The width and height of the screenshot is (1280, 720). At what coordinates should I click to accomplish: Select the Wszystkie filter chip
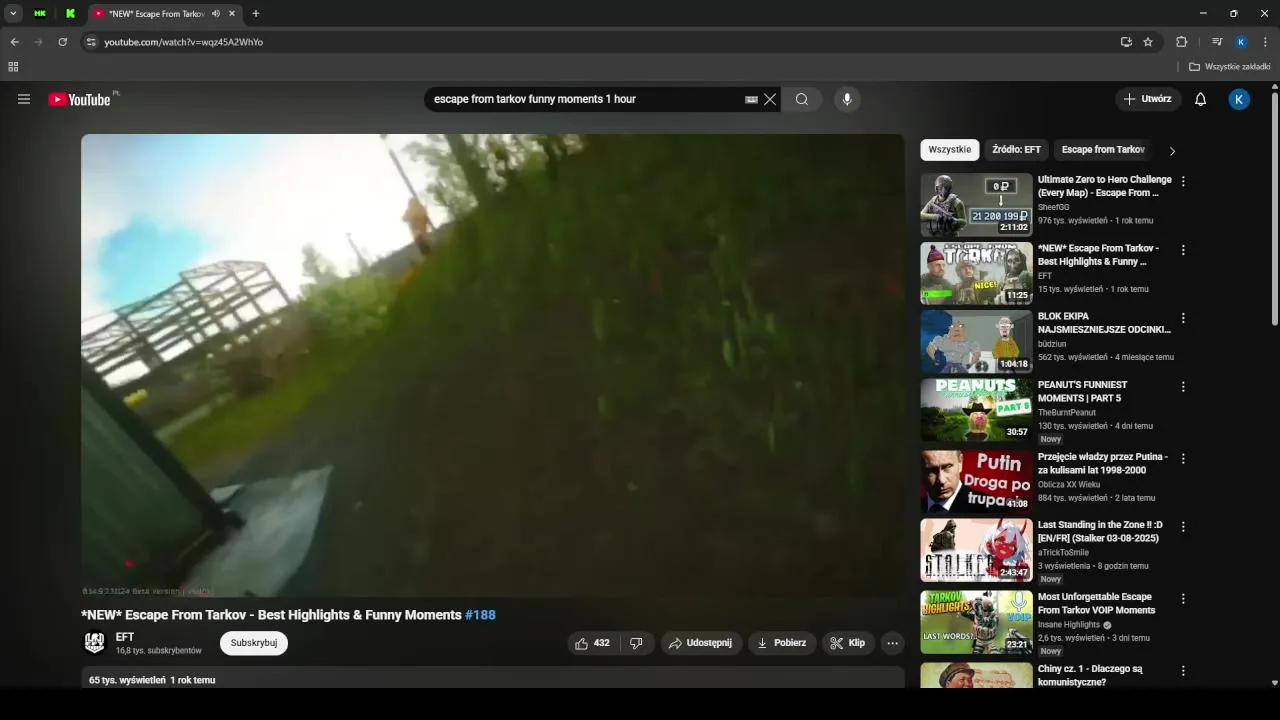click(950, 150)
